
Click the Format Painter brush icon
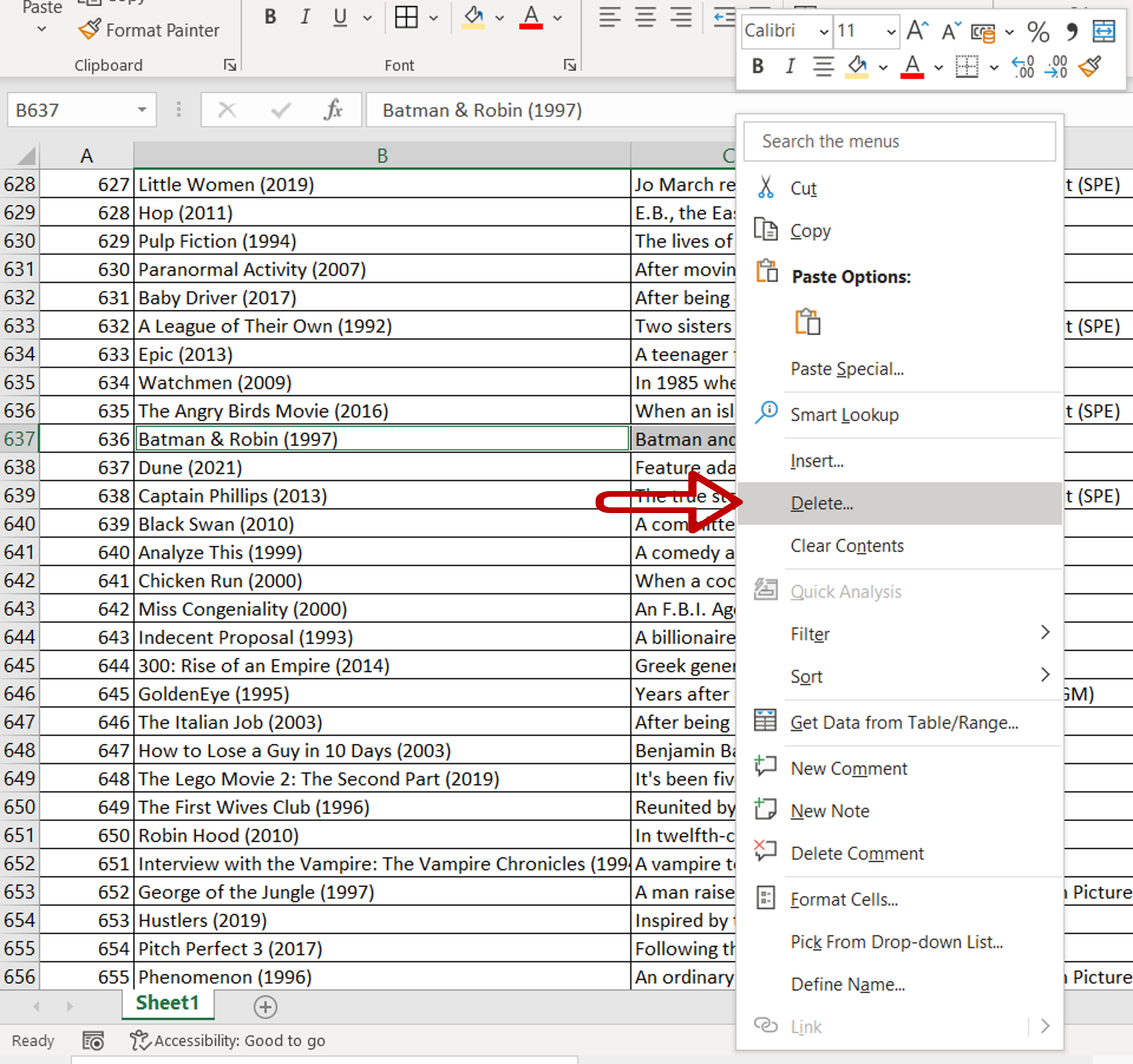pyautogui.click(x=90, y=30)
